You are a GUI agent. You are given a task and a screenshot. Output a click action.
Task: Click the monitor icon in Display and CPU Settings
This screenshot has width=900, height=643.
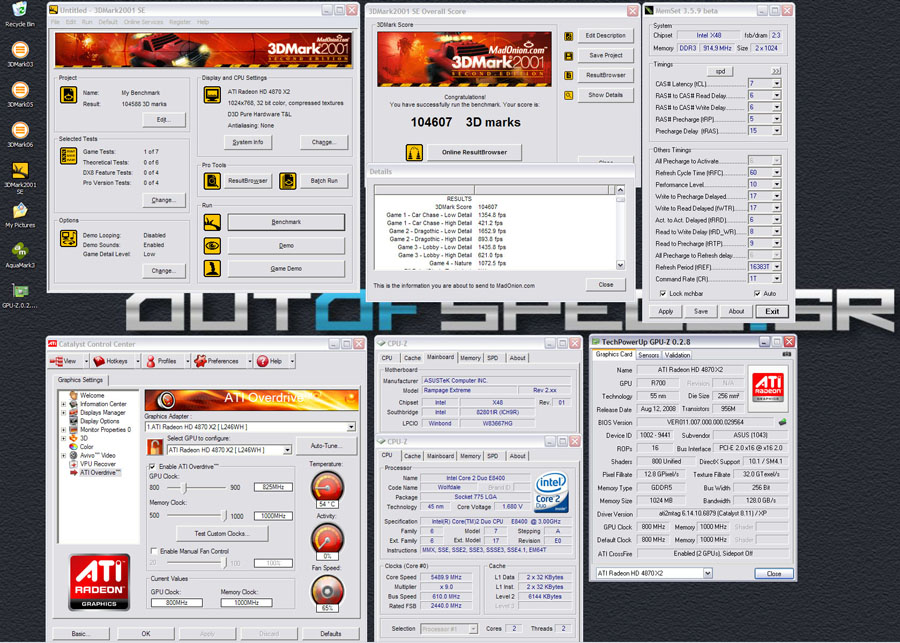pos(212,95)
